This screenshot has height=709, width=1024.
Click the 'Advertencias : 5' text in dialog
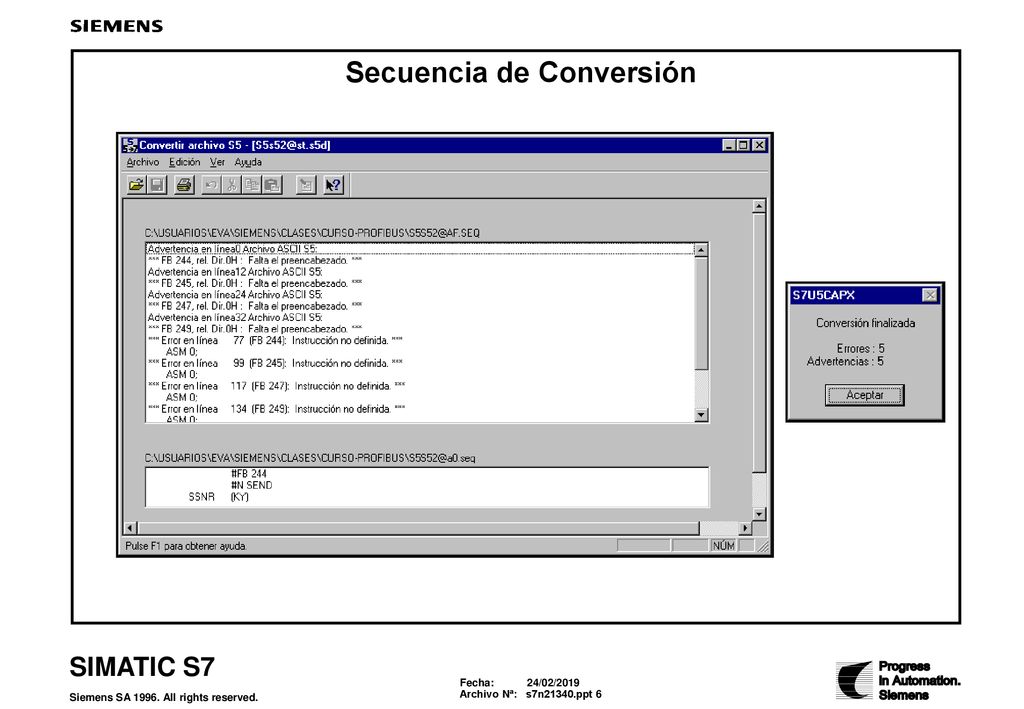click(x=845, y=362)
